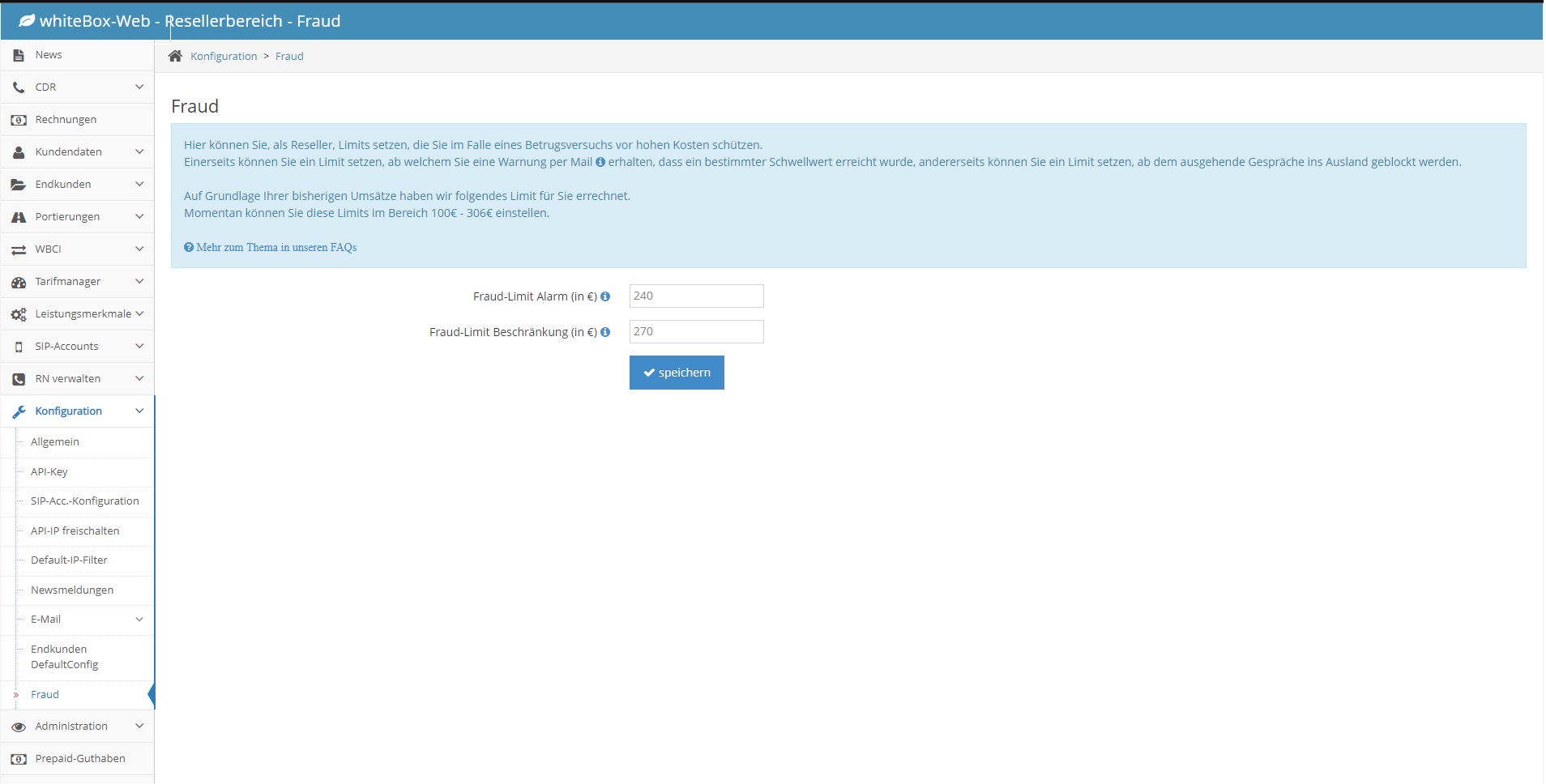Image resolution: width=1546 pixels, height=784 pixels.
Task: Click the Fraud-Limit Beschränkung input field
Action: pos(695,331)
